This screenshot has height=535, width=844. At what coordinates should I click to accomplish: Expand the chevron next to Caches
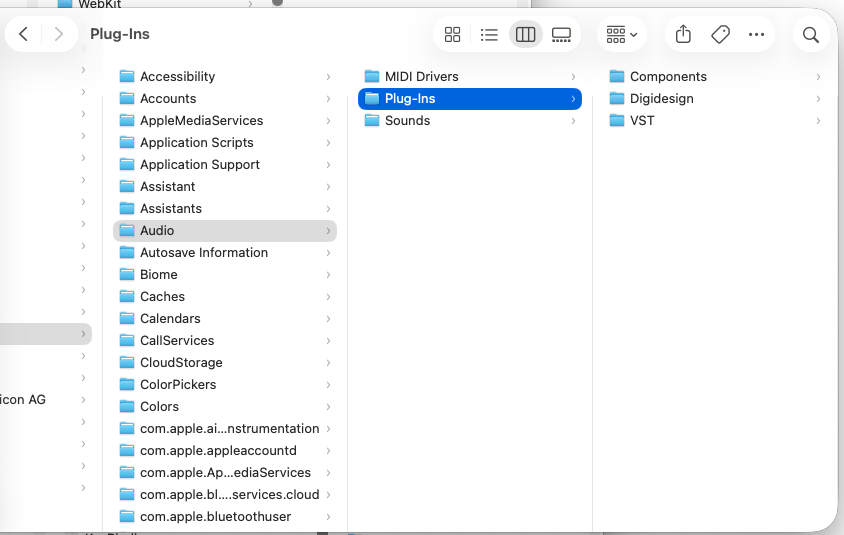[328, 297]
